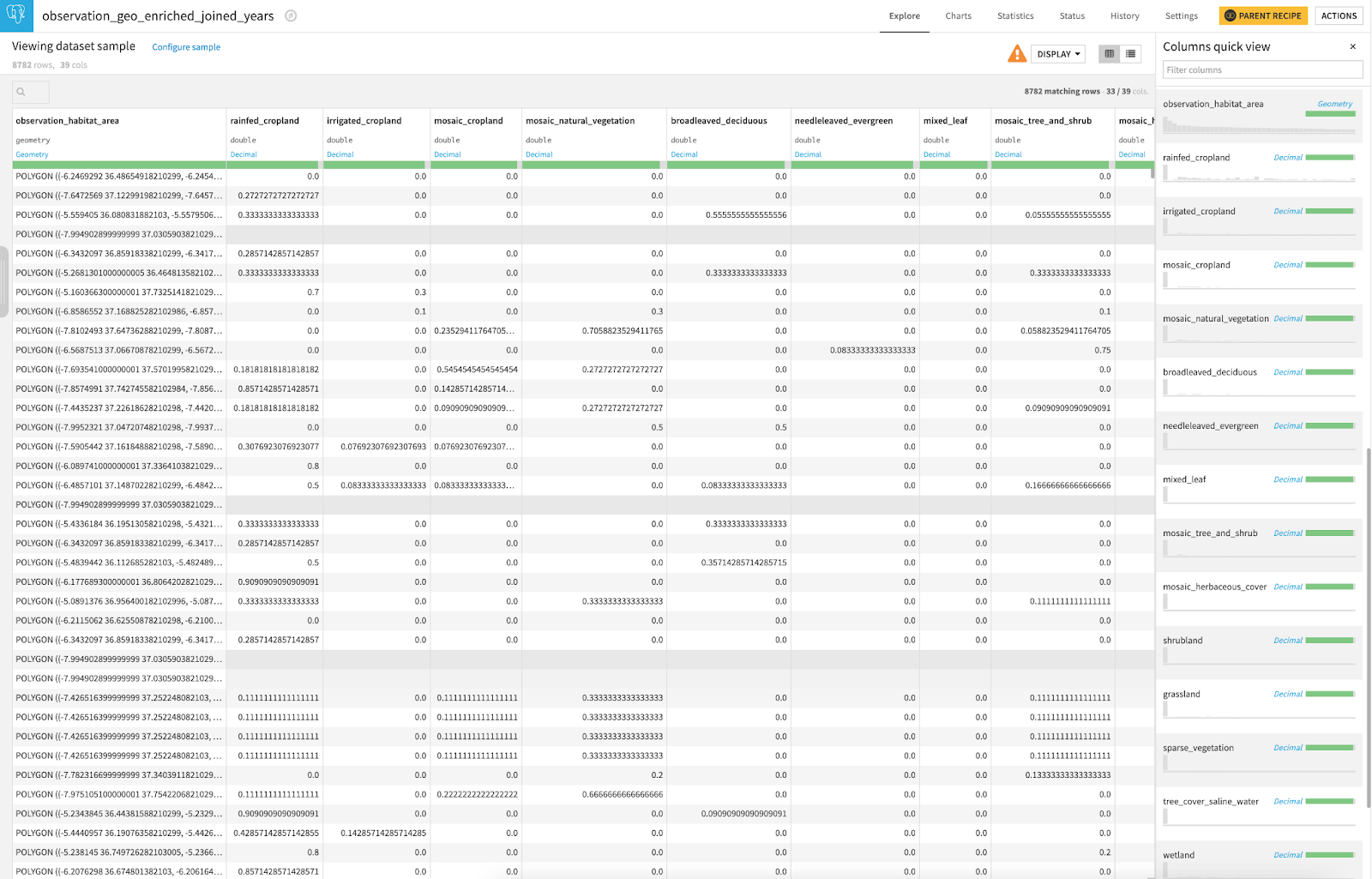This screenshot has height=879, width=1372.
Task: Click the Dataiku bird logo icon
Action: coord(16,15)
